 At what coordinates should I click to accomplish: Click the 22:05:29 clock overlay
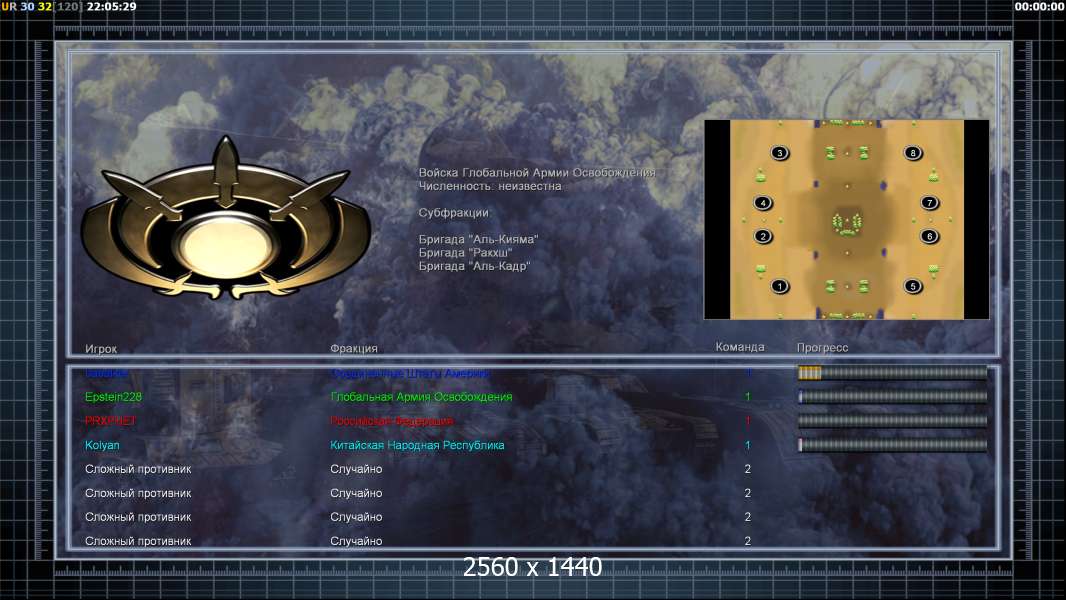[111, 6]
